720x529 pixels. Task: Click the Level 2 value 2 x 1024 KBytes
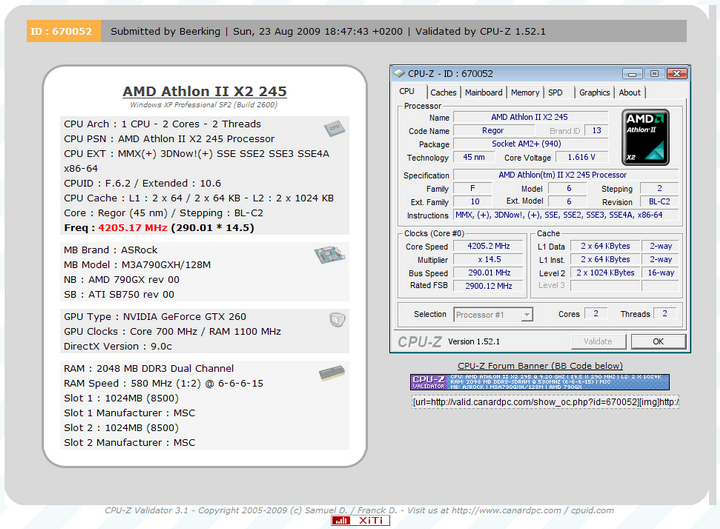[605, 273]
